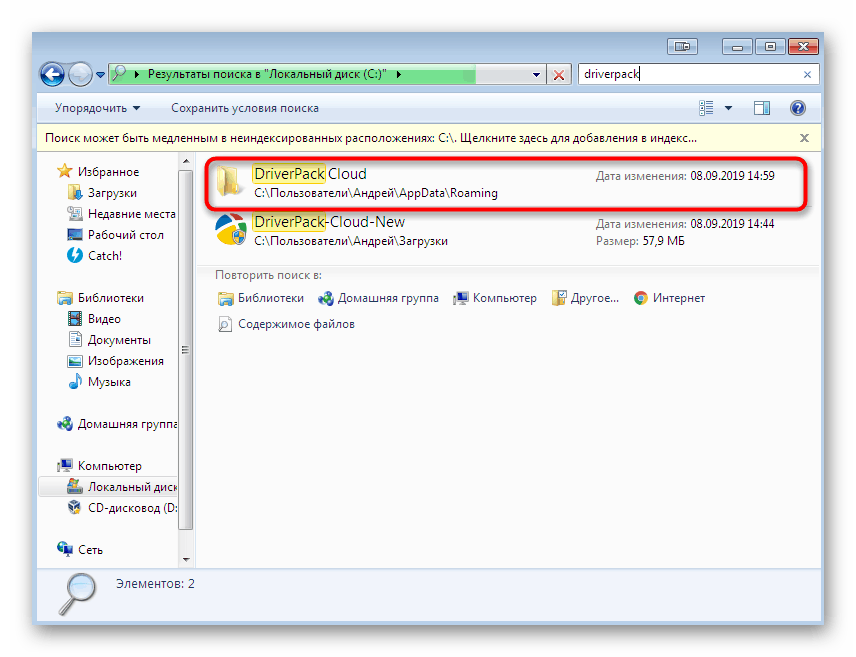Click the Элементов: 2 status text
This screenshot has height=657, width=856.
click(155, 584)
